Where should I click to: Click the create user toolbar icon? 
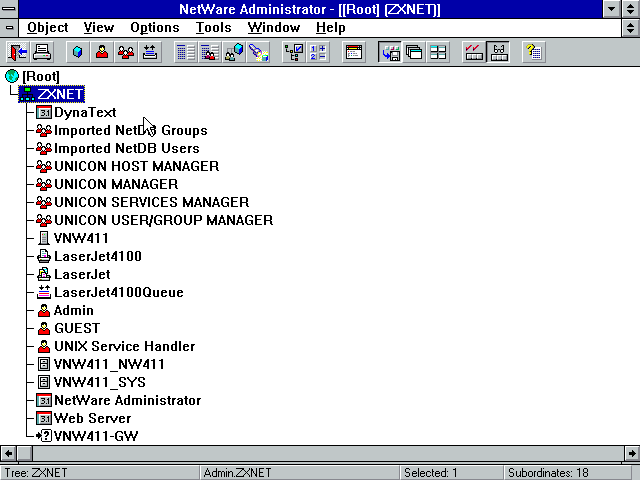(102, 52)
